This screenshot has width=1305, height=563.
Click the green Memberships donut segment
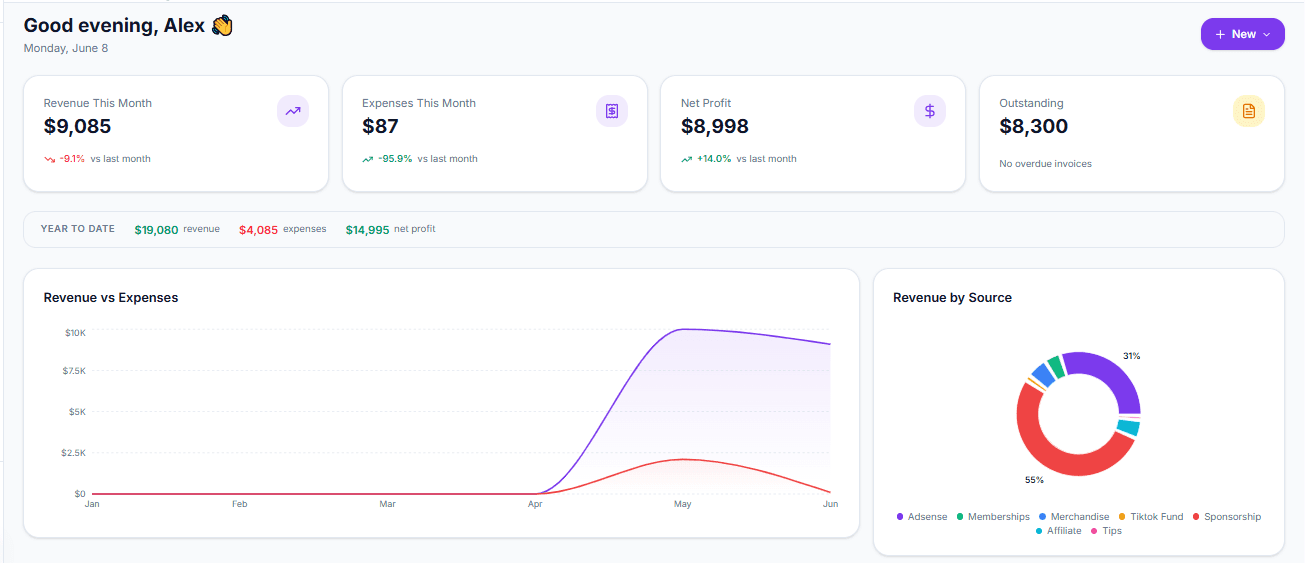(1055, 366)
